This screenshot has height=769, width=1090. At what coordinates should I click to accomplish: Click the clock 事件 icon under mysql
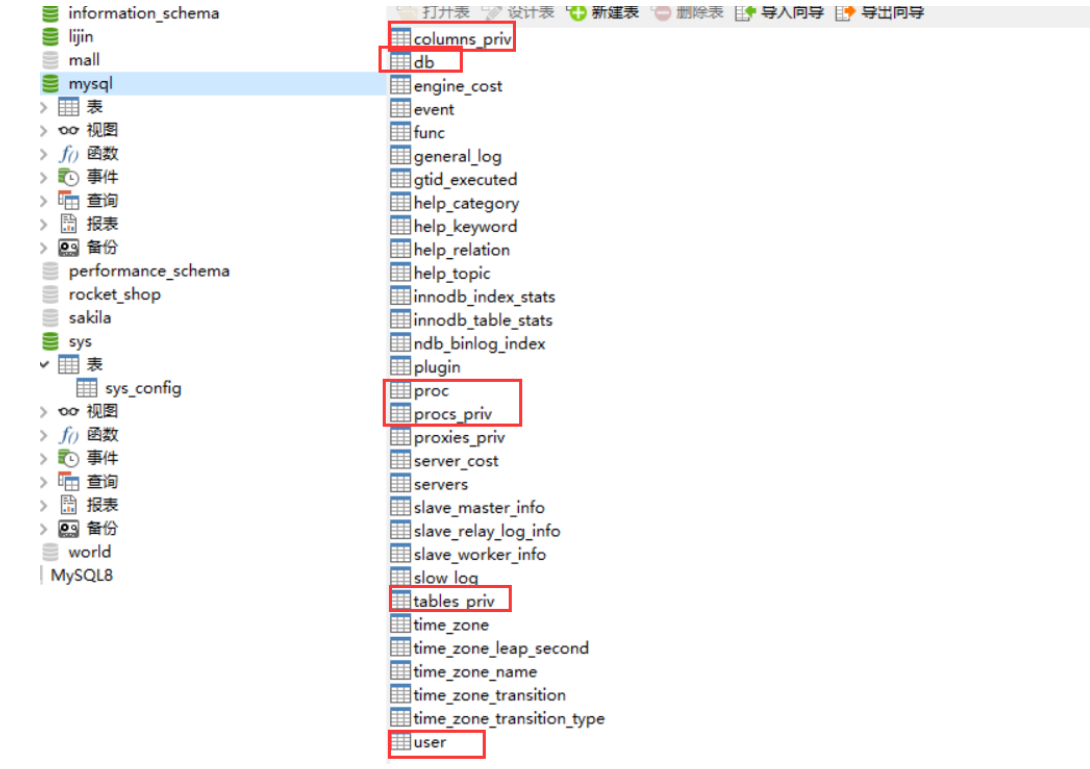(68, 177)
